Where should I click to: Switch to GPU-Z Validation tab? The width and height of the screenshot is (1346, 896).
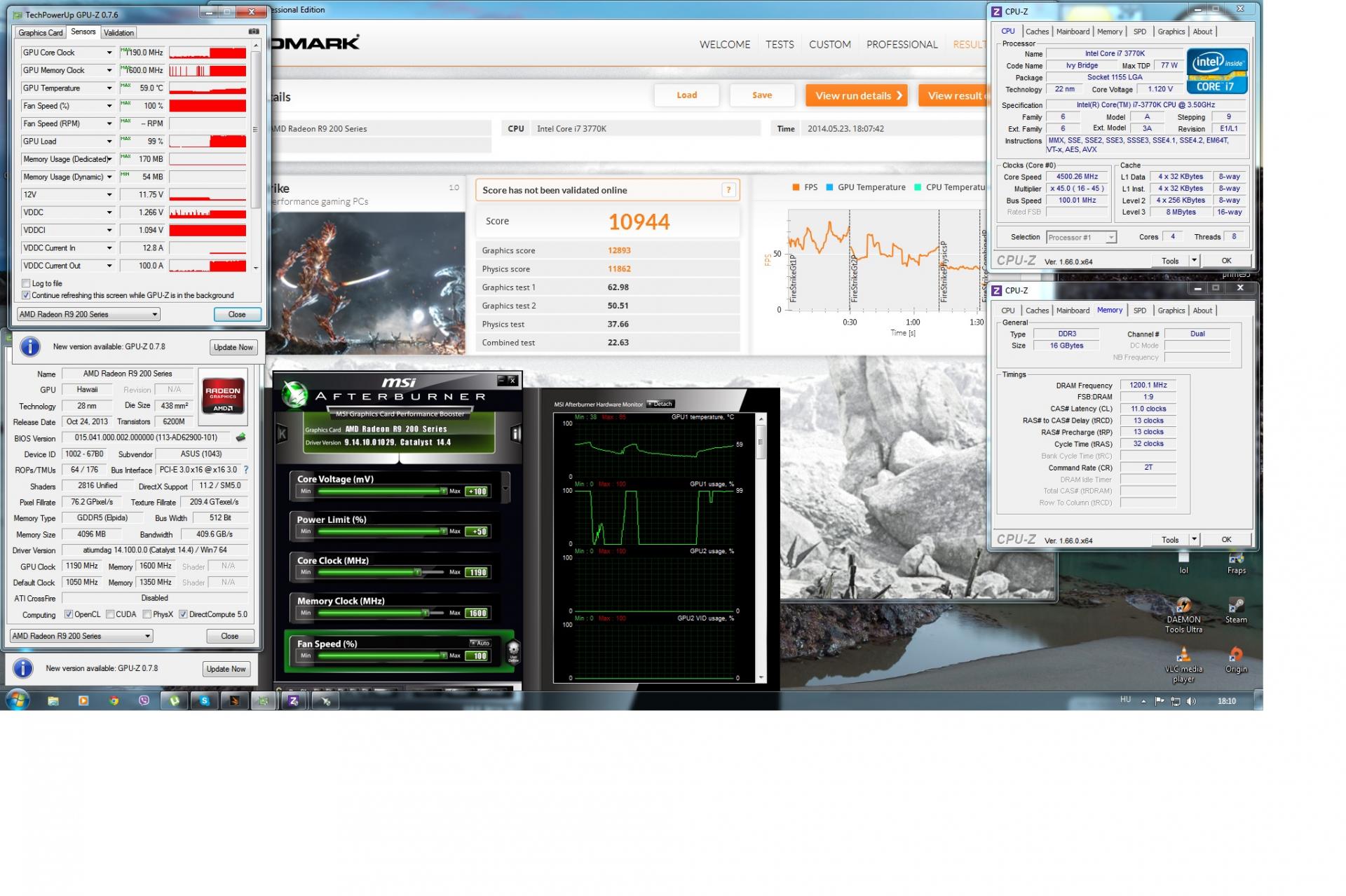118,32
